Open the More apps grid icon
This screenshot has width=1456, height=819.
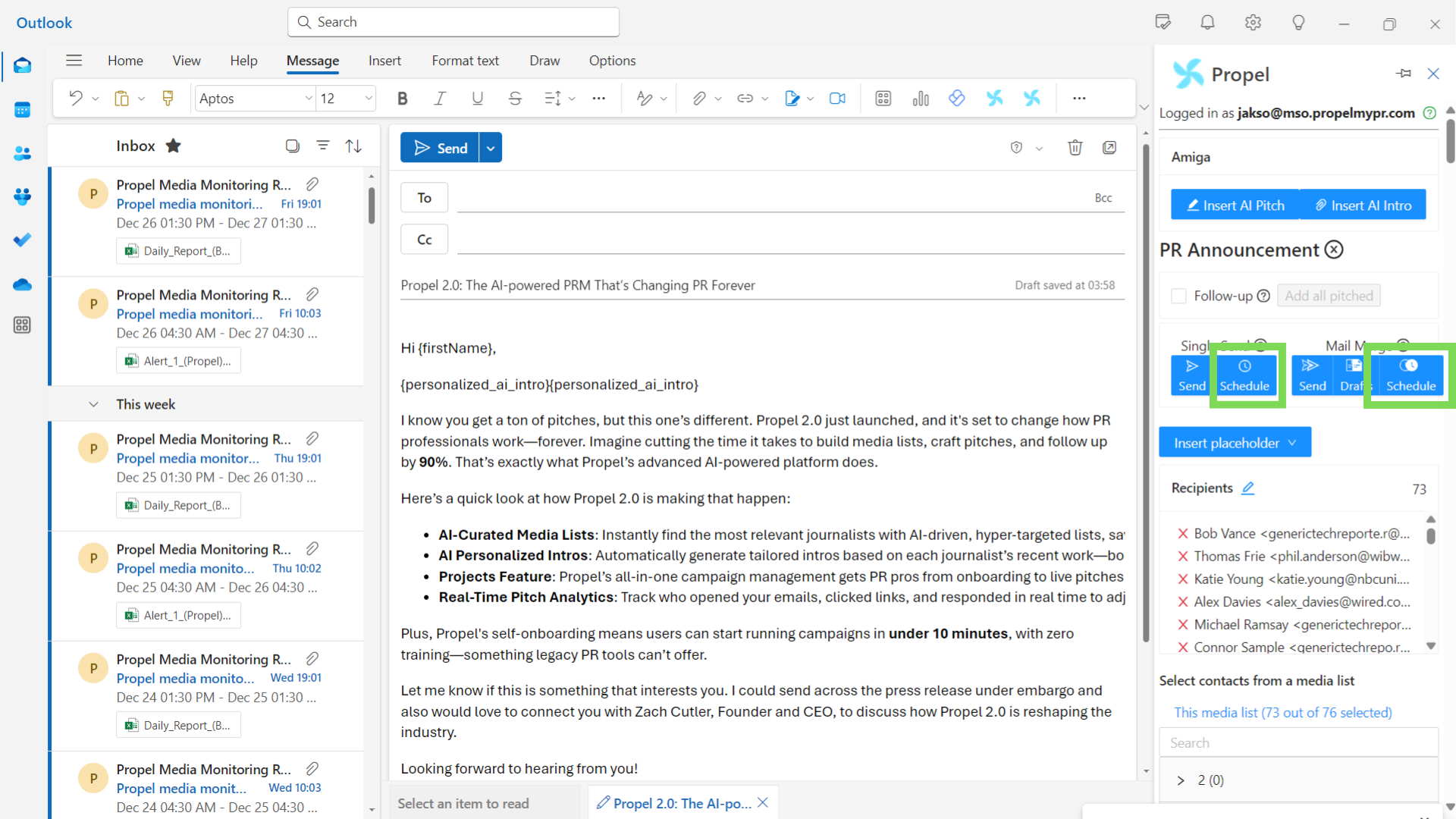tap(22, 325)
